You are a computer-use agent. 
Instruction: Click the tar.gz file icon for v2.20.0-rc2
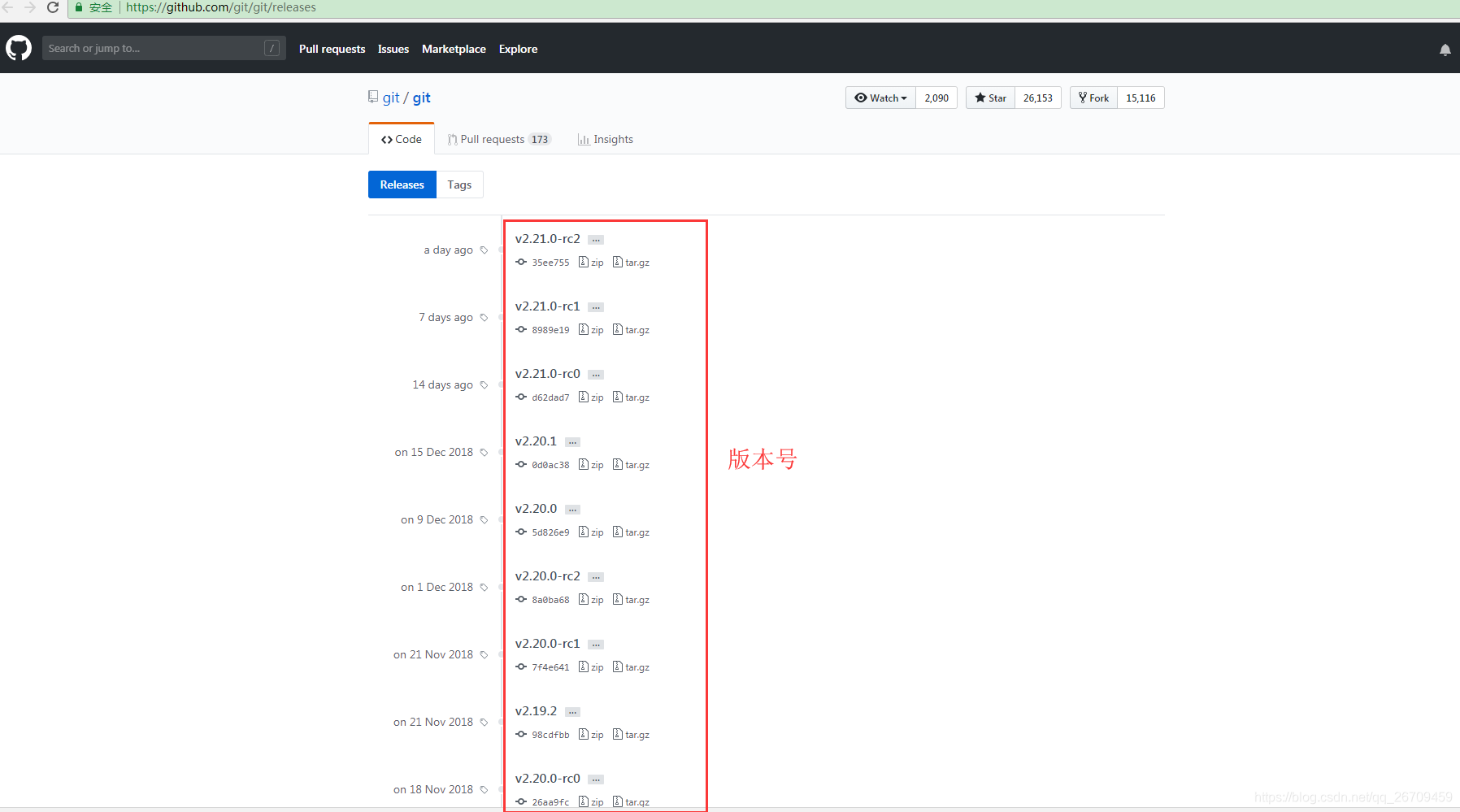617,599
